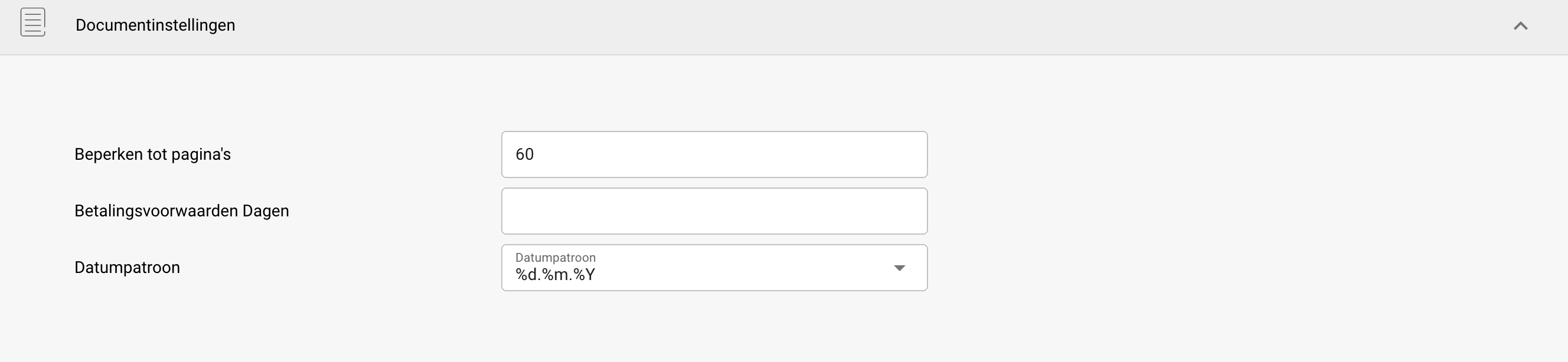Click the small Datumpatroon caption inside the dropdown
Image resolution: width=1568 pixels, height=362 pixels.
[555, 258]
